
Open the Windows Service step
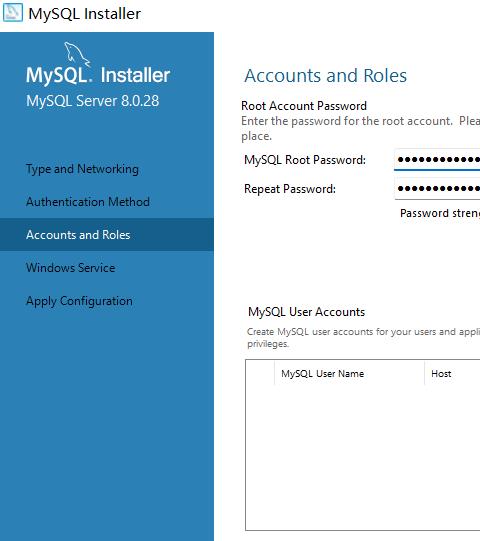point(71,268)
